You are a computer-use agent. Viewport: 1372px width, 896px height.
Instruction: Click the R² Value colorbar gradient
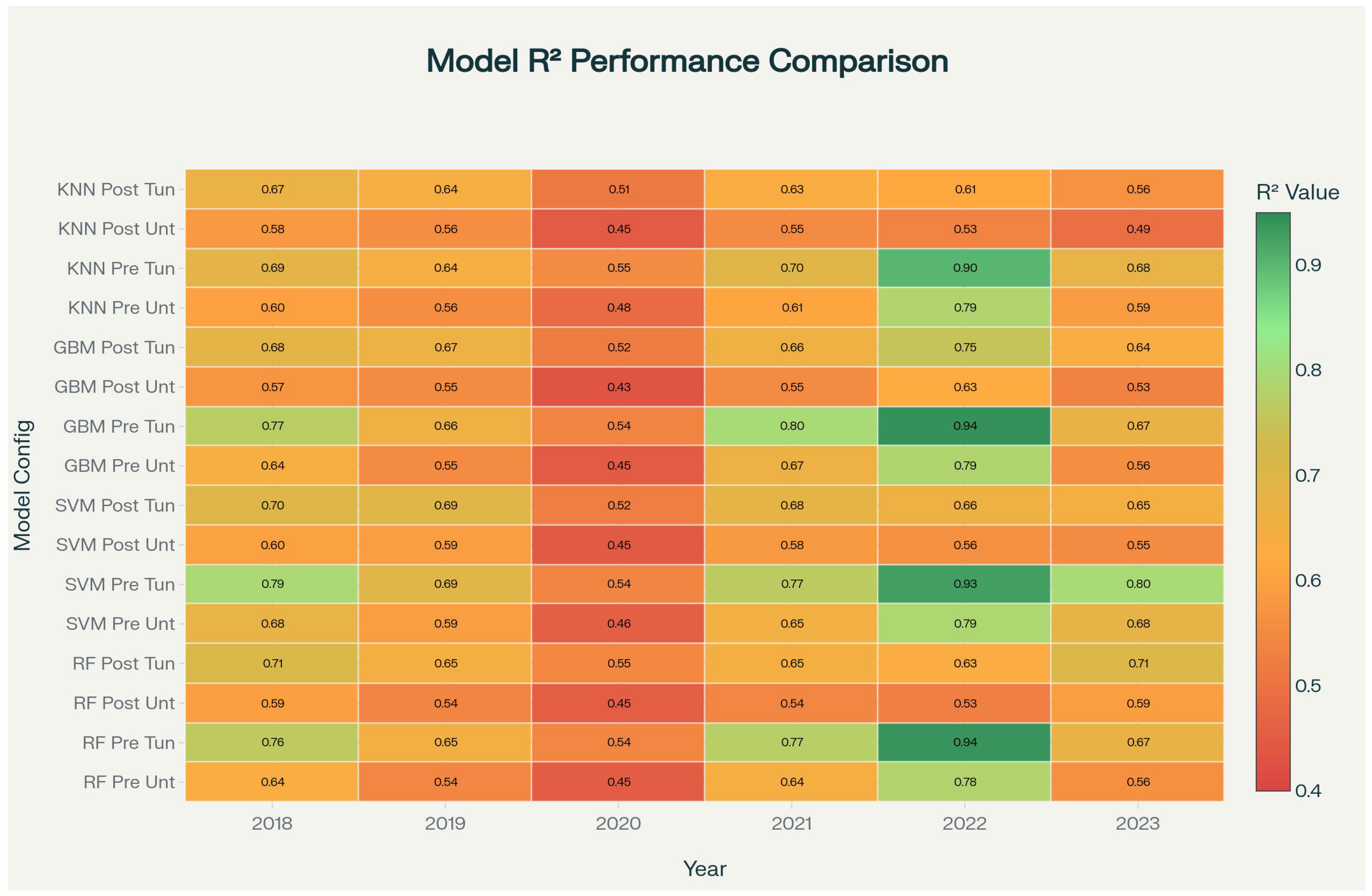1273,501
